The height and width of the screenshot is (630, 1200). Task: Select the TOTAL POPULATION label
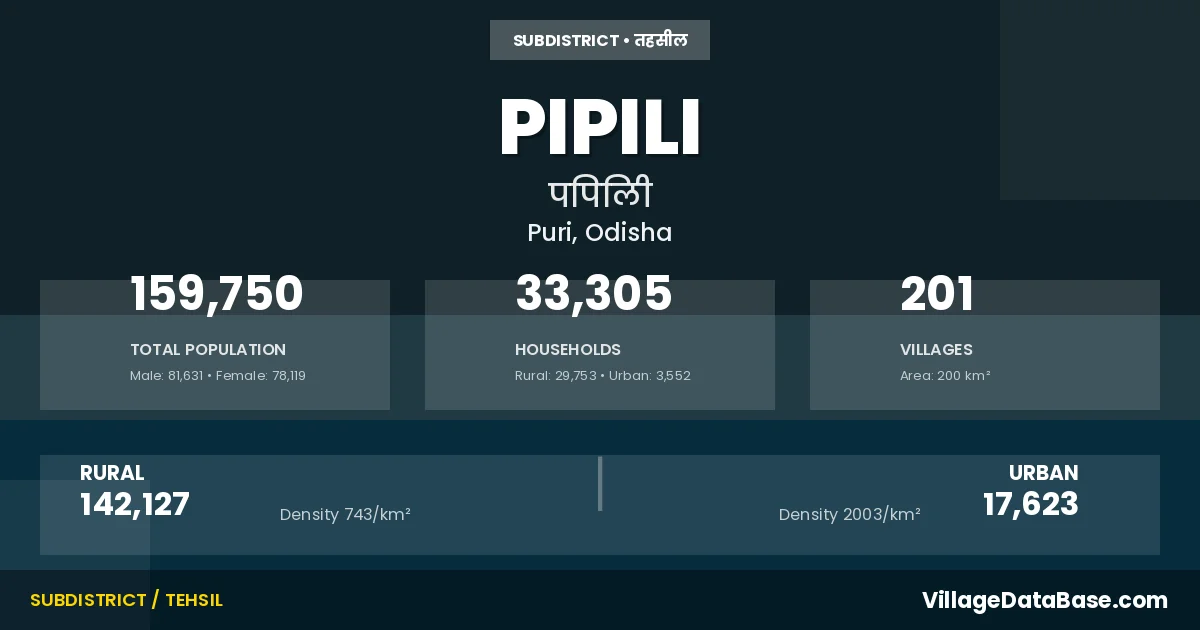click(208, 350)
